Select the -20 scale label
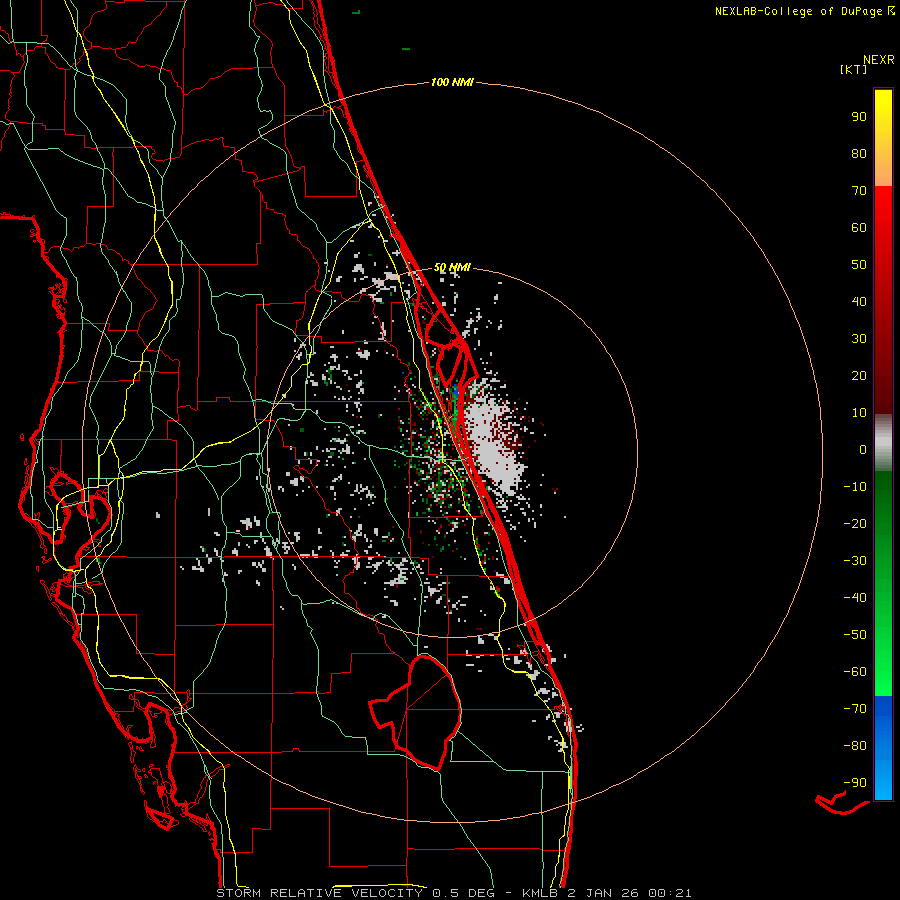Viewport: 900px width, 900px height. [855, 524]
